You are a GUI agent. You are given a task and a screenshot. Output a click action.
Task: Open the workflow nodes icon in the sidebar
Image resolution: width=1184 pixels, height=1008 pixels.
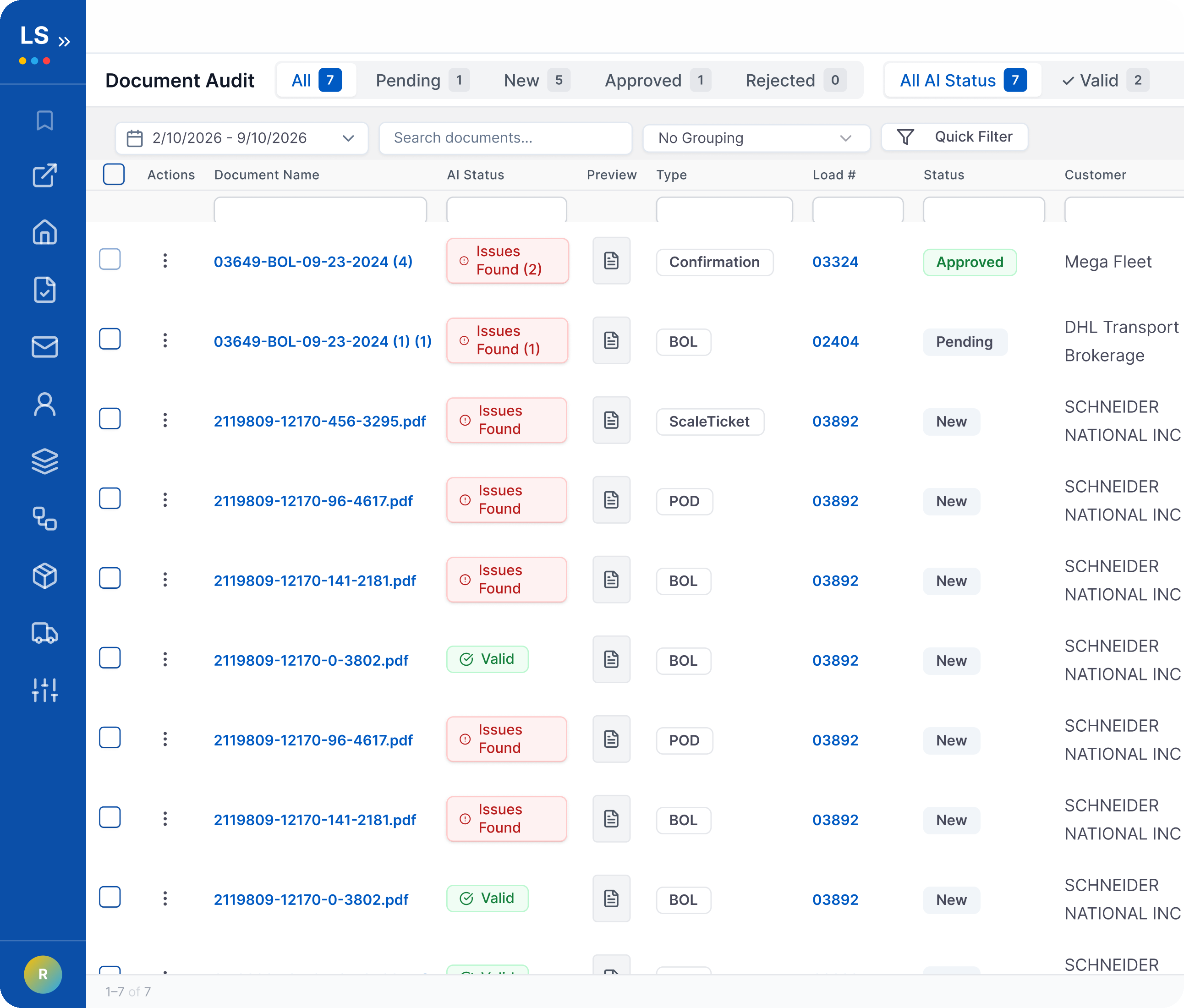44,518
